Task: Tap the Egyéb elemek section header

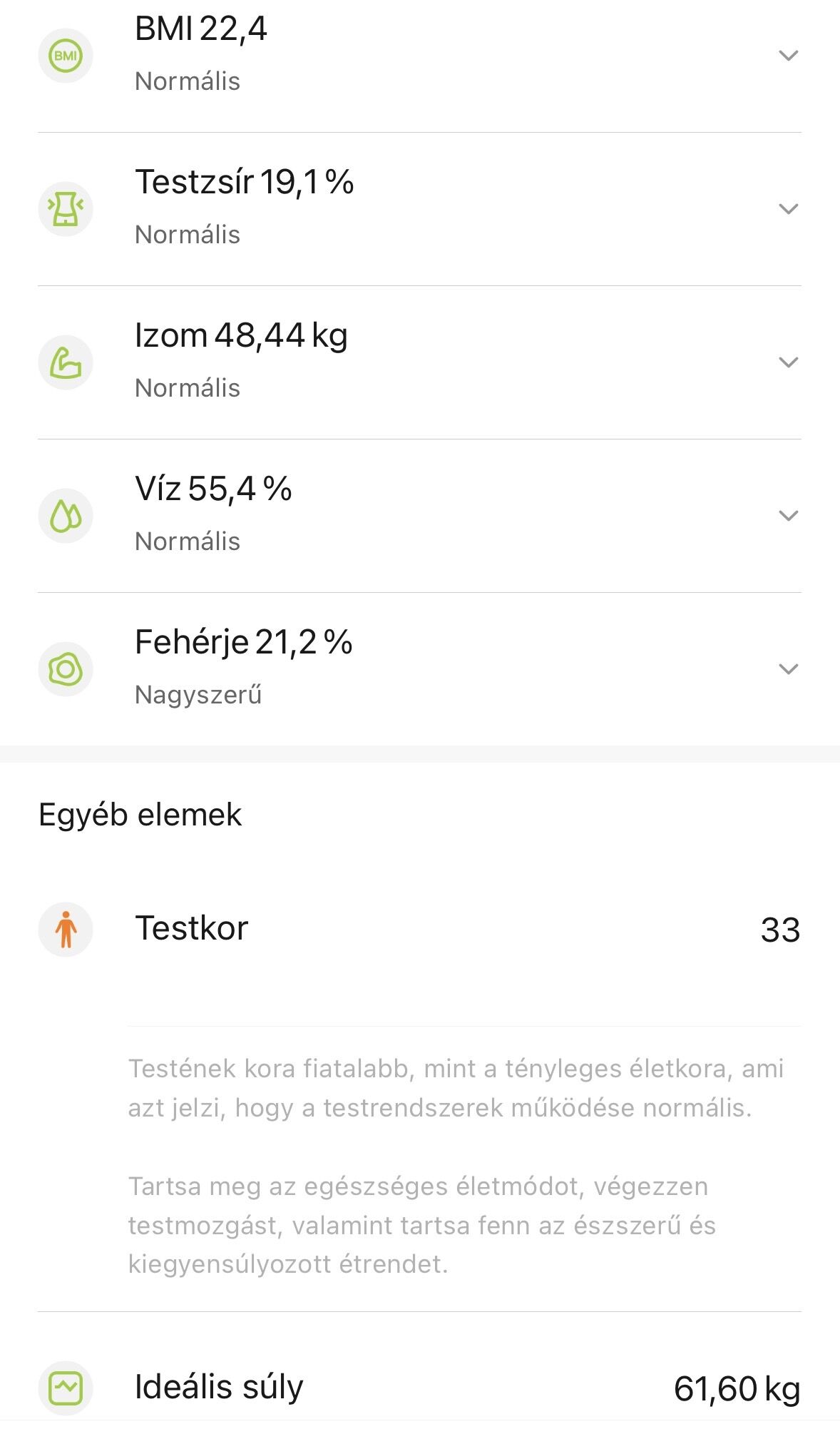Action: click(140, 815)
